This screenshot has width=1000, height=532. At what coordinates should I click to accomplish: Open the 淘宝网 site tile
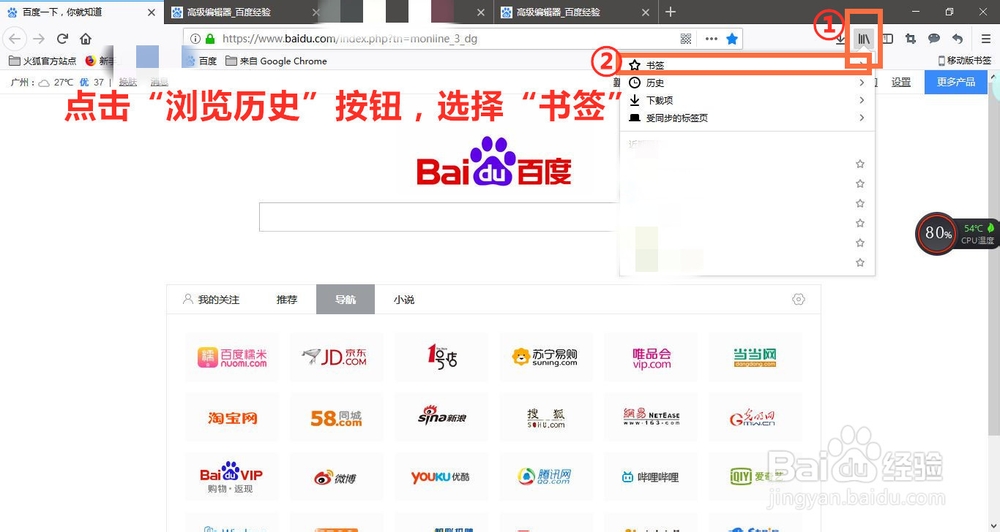click(232, 418)
